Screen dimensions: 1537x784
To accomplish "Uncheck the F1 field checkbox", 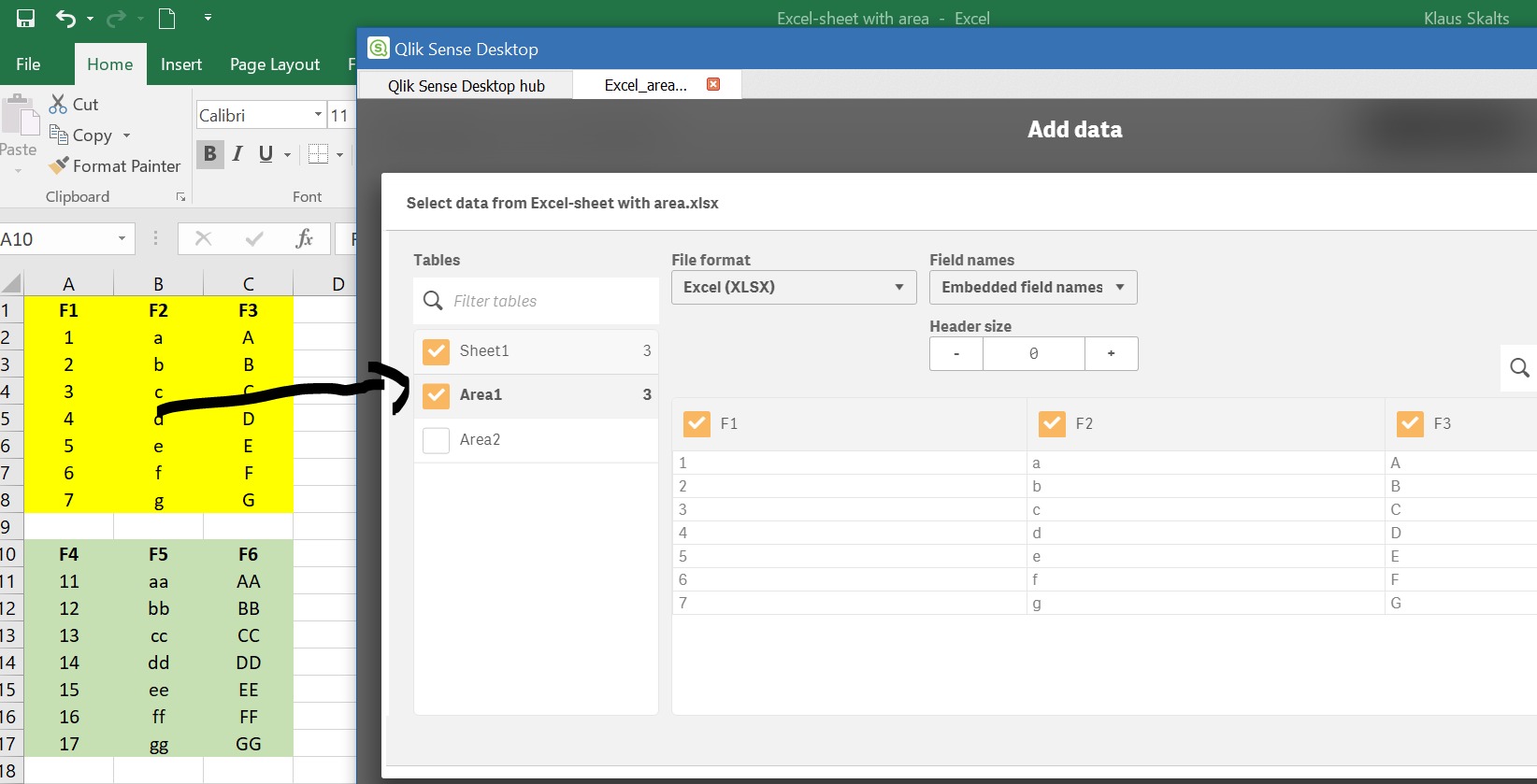I will tap(697, 424).
